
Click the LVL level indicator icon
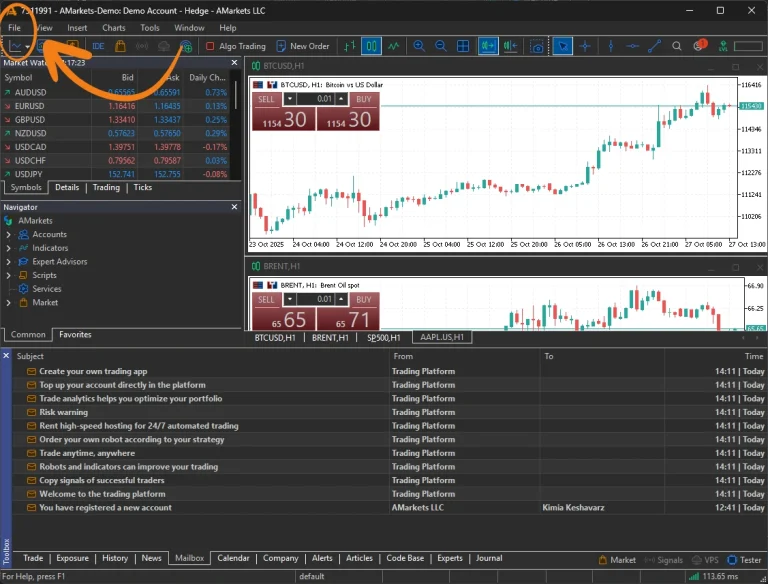pyautogui.click(x=723, y=47)
